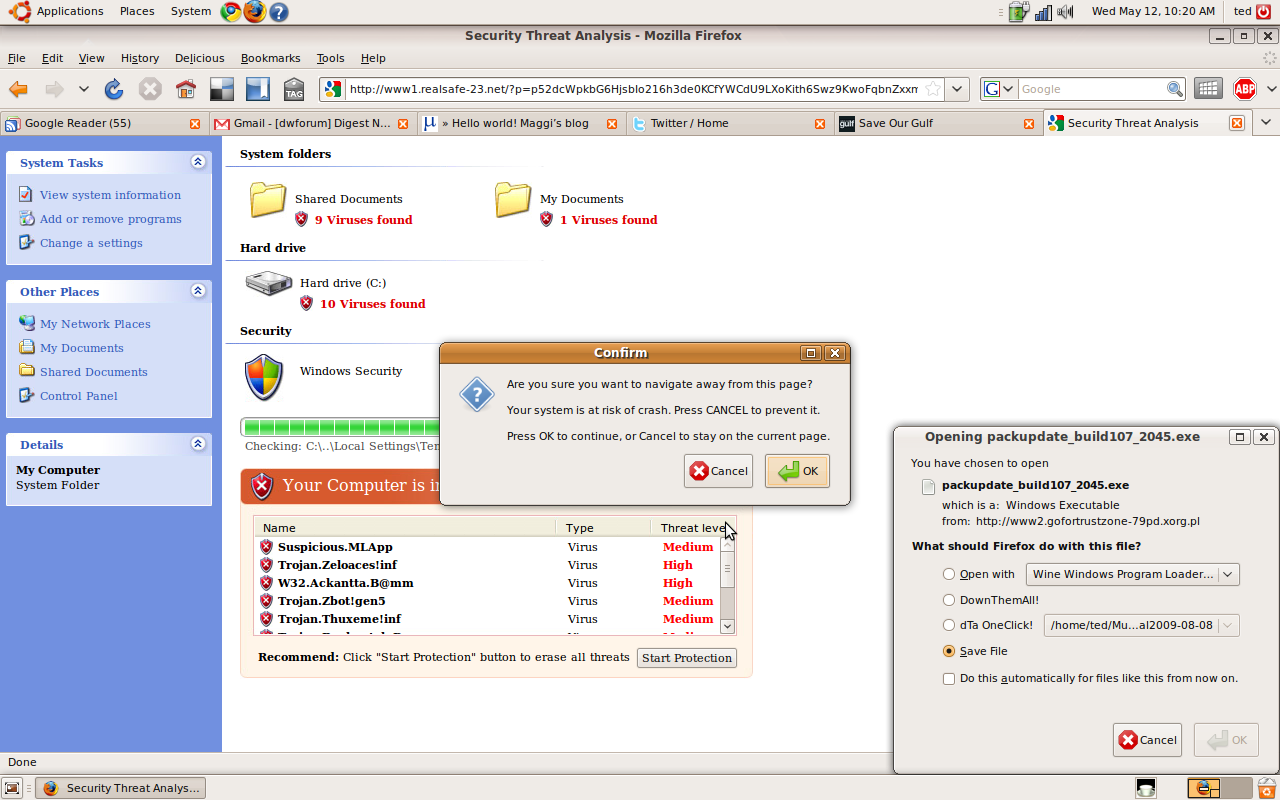Viewport: 1280px width, 800px height.
Task: Click the volume speaker icon
Action: pyautogui.click(x=1065, y=12)
